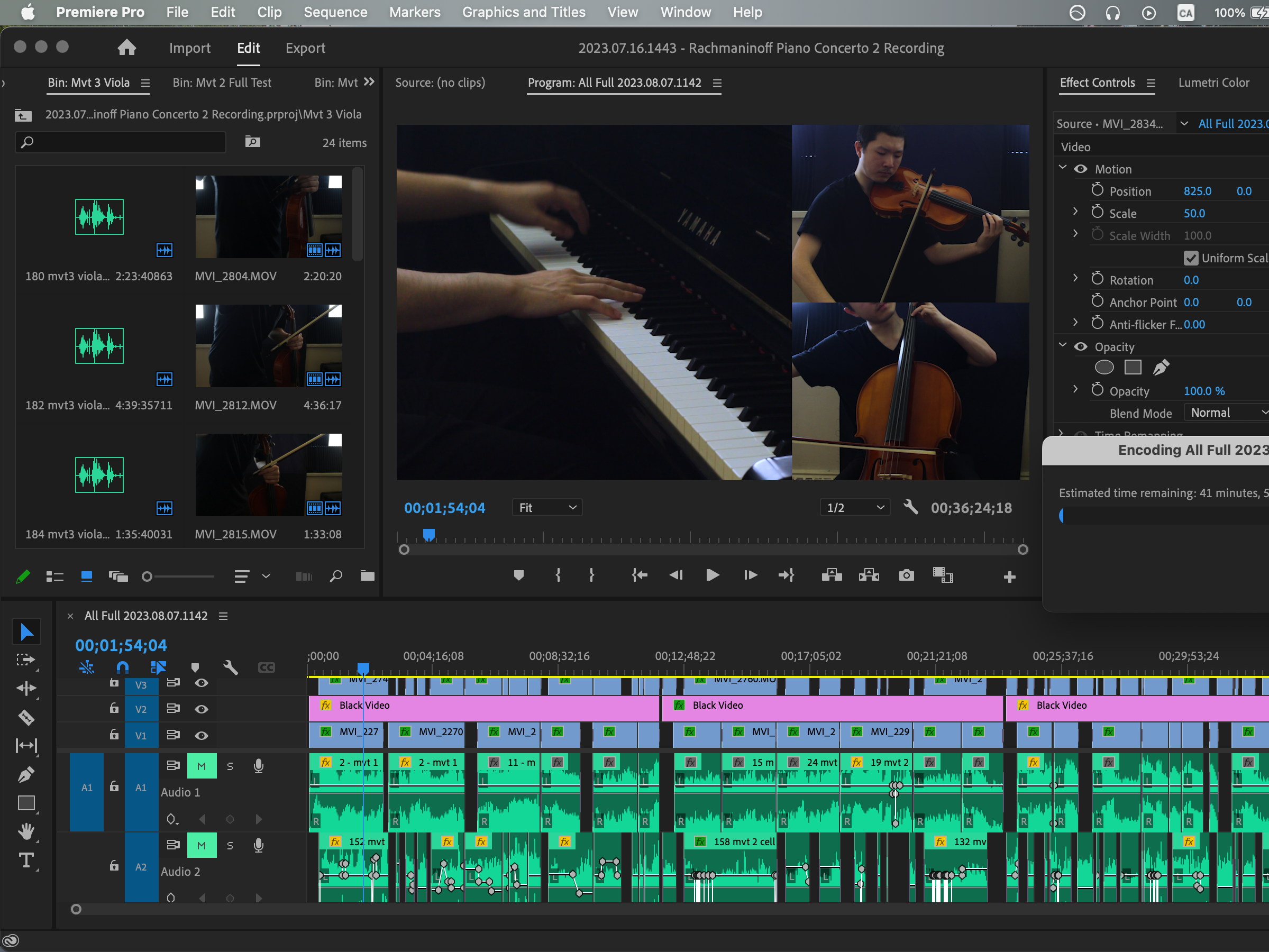Click the Import workspace button
The height and width of the screenshot is (952, 1269).
tap(190, 48)
